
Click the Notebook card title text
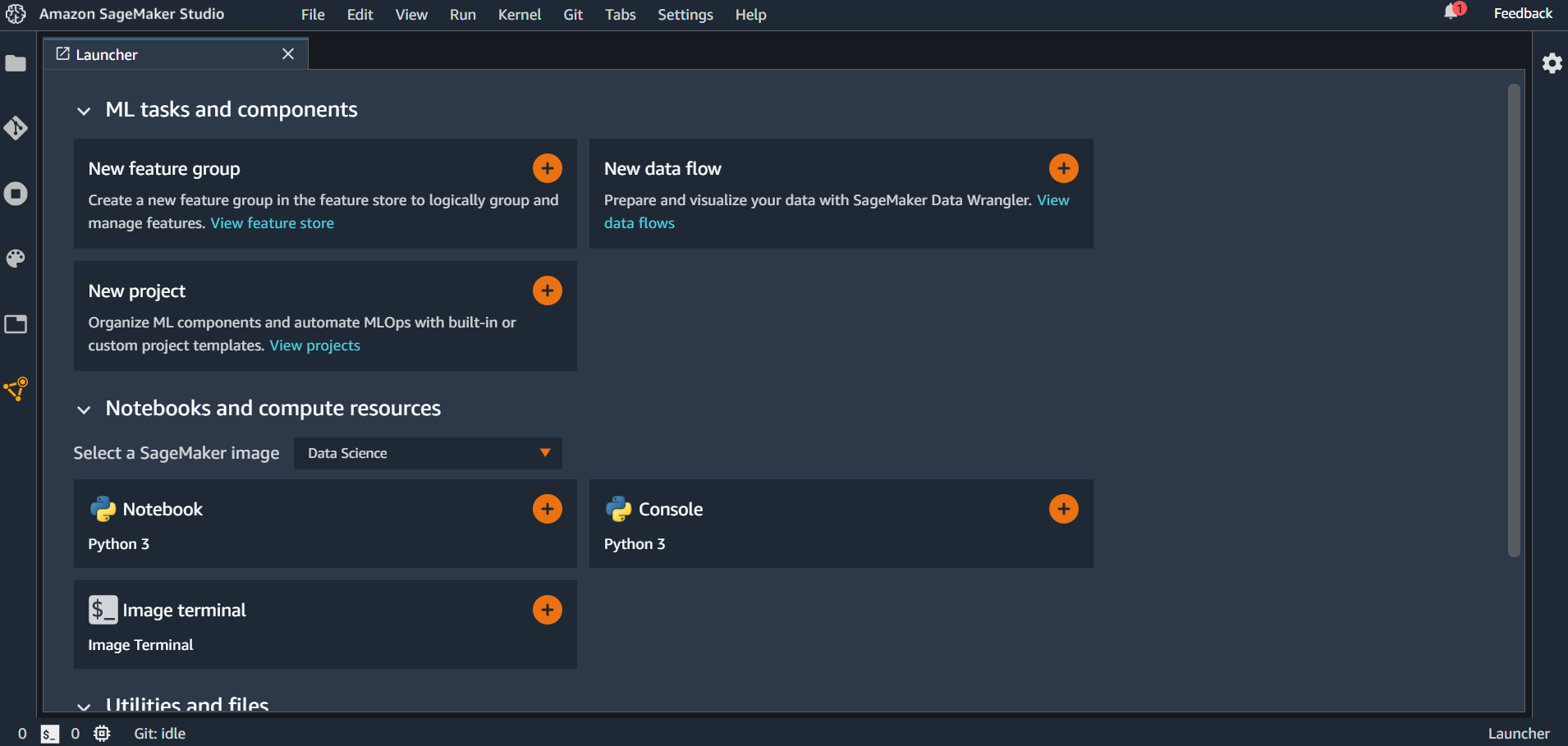coord(163,510)
